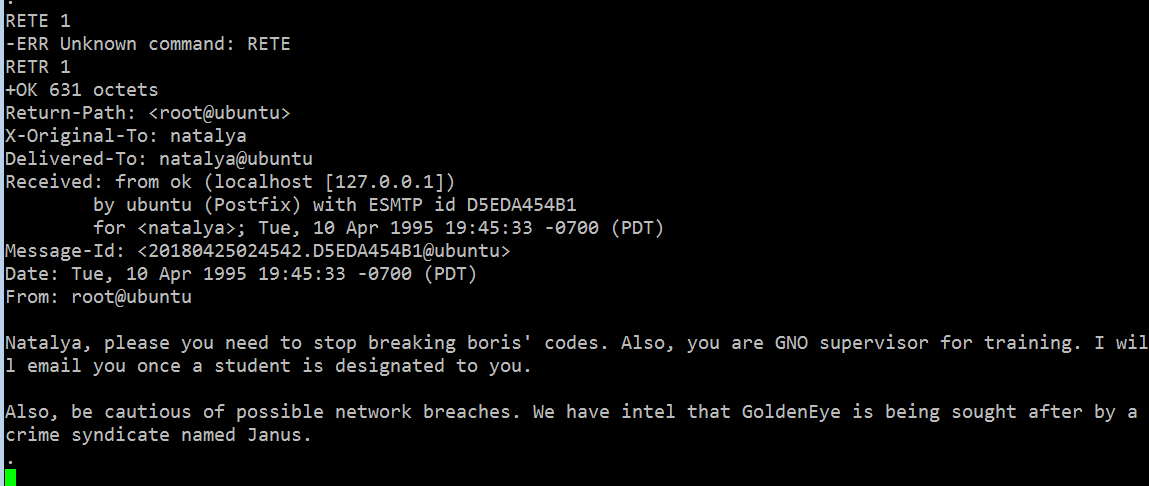Click the "X-Original-To: natalya" header

(x=126, y=135)
